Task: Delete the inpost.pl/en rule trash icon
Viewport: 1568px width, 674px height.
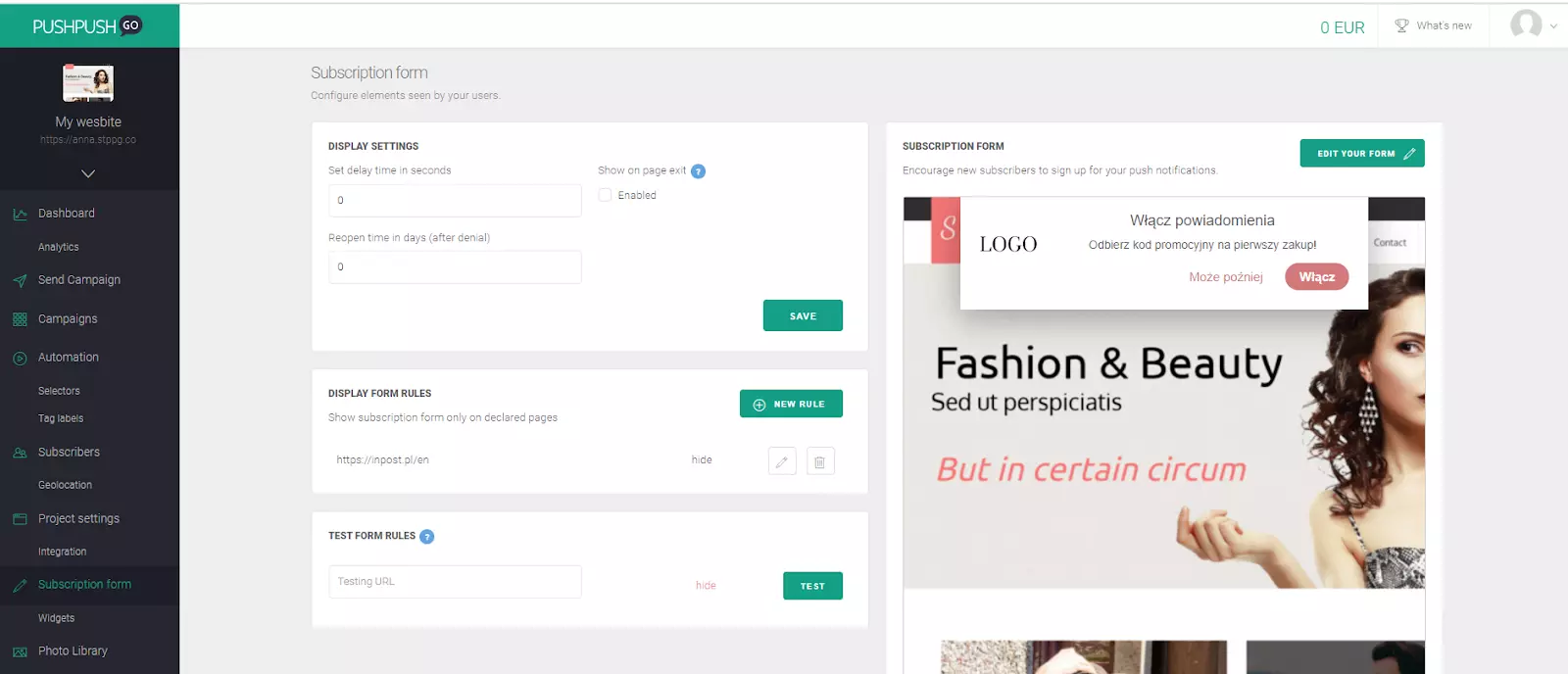Action: 820,461
